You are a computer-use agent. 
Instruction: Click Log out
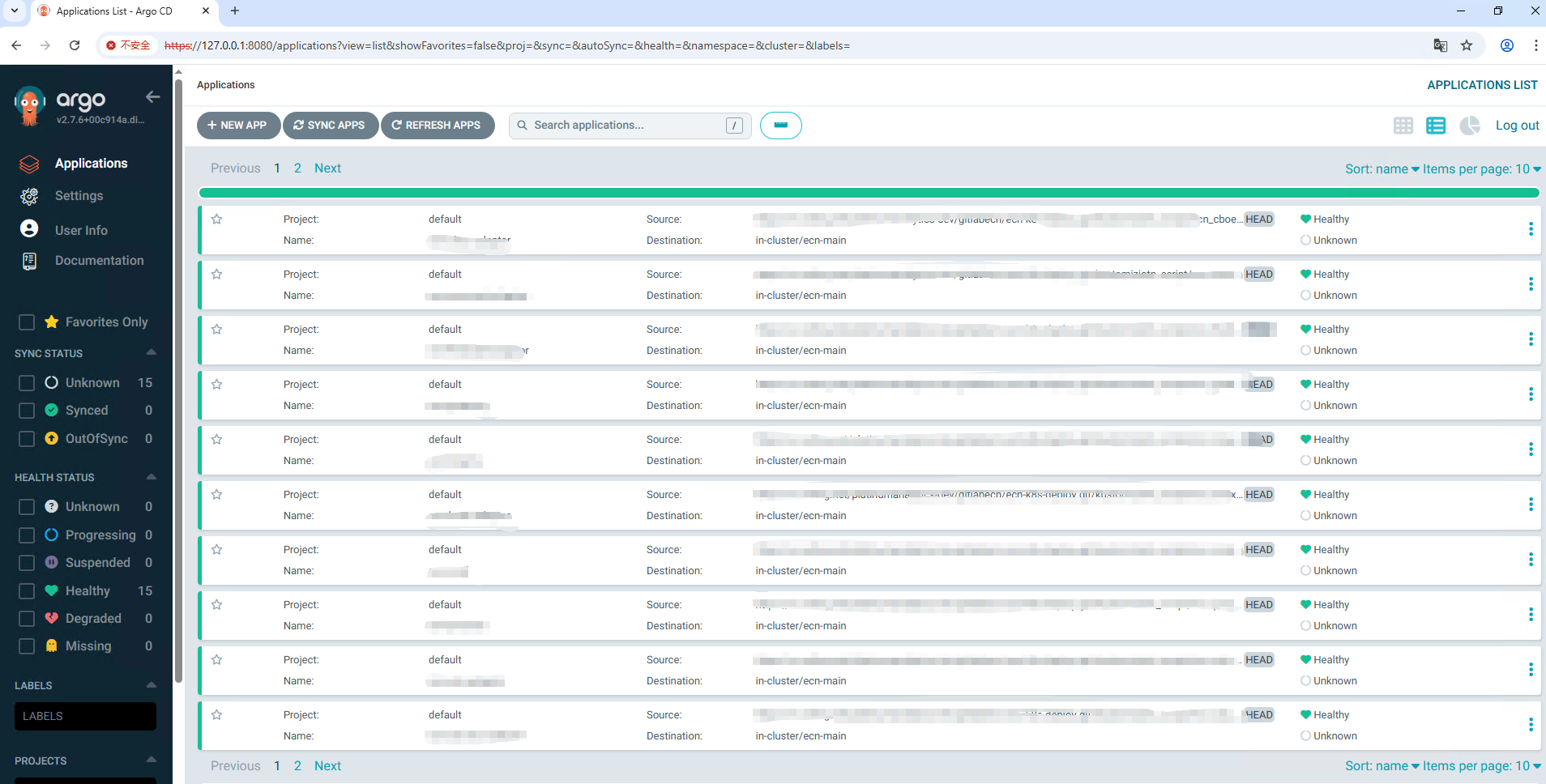pos(1517,126)
